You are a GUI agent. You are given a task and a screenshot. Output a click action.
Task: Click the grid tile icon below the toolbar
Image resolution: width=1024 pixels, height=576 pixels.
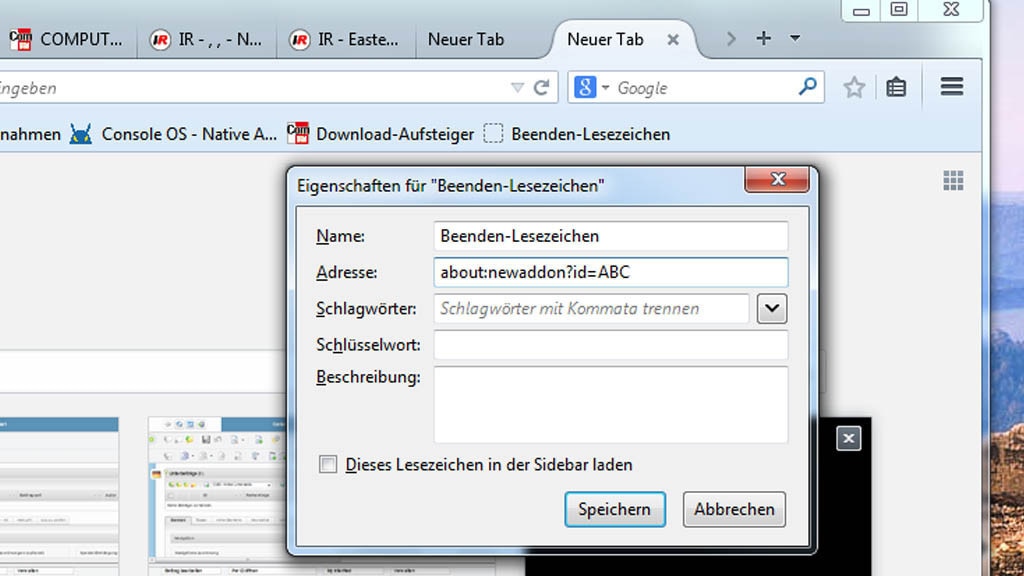(x=953, y=180)
